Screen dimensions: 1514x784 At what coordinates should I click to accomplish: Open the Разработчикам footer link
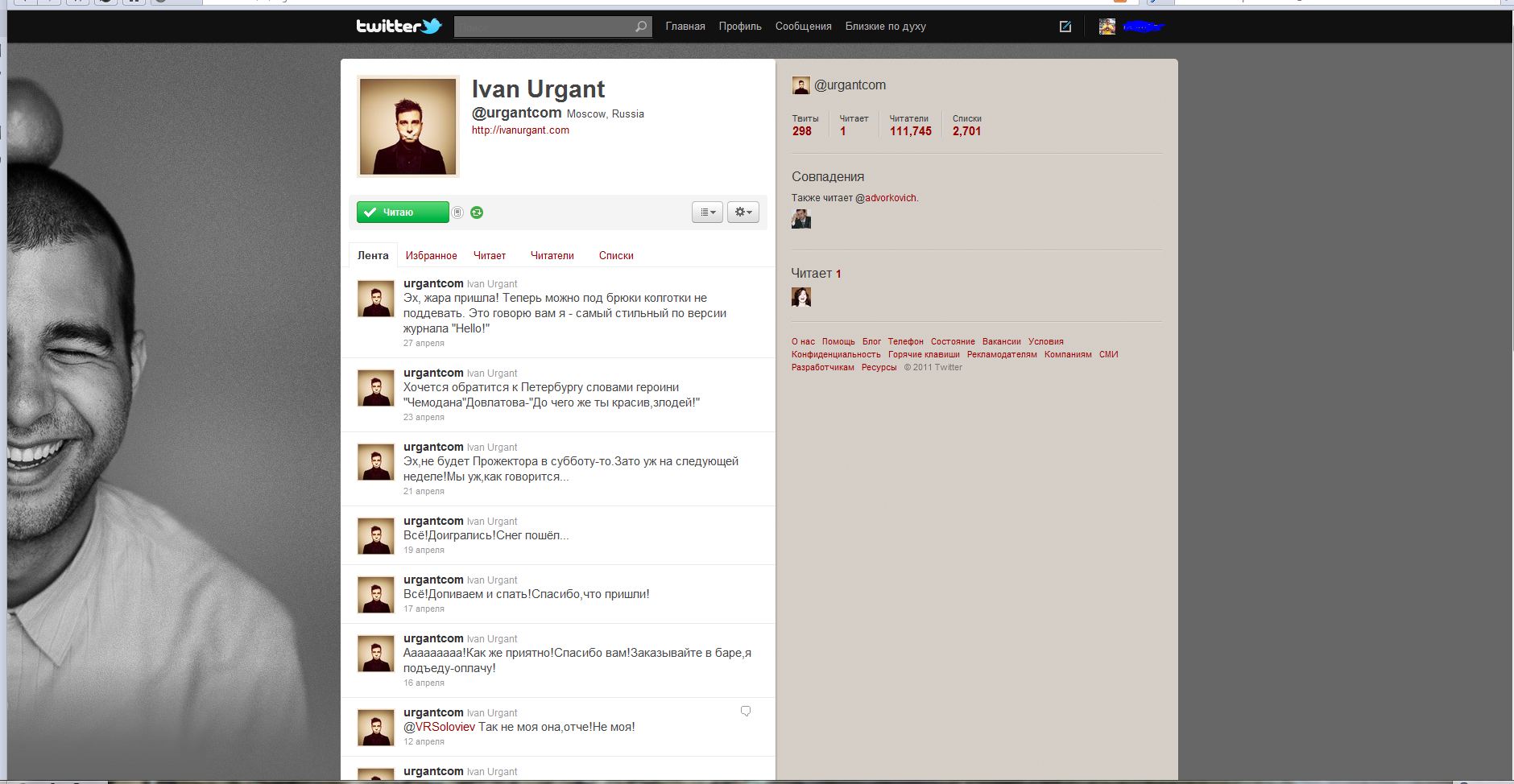pos(822,367)
